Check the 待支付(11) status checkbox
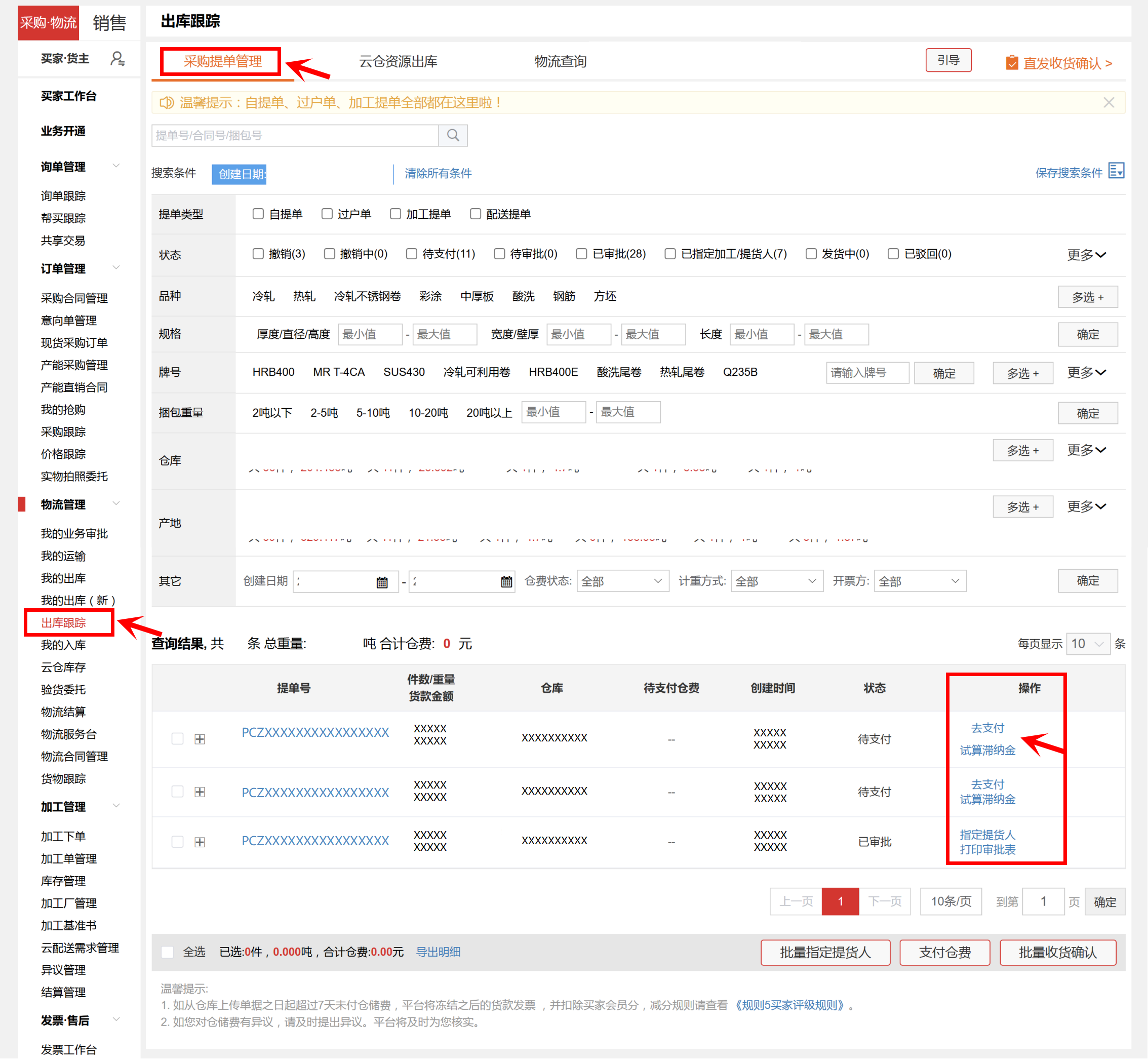This screenshot has width=1148, height=1062. point(411,254)
